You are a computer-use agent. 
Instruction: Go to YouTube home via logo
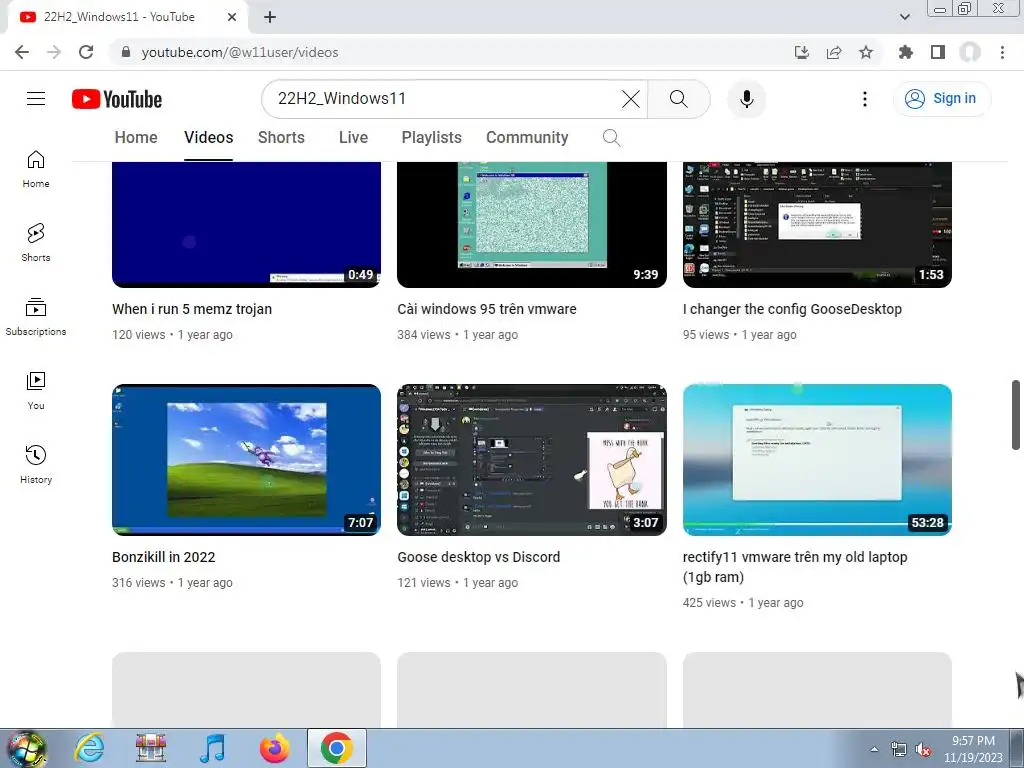117,99
